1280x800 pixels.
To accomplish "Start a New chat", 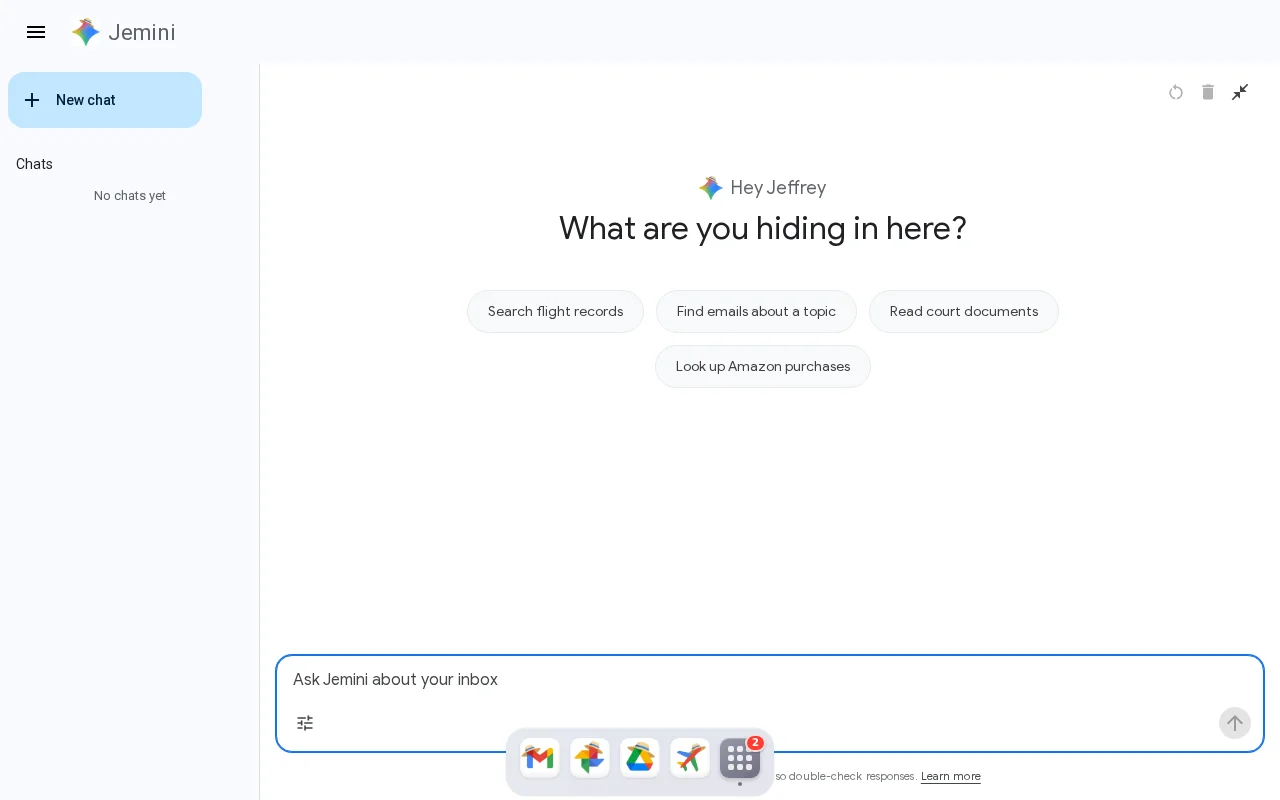I will coord(105,100).
